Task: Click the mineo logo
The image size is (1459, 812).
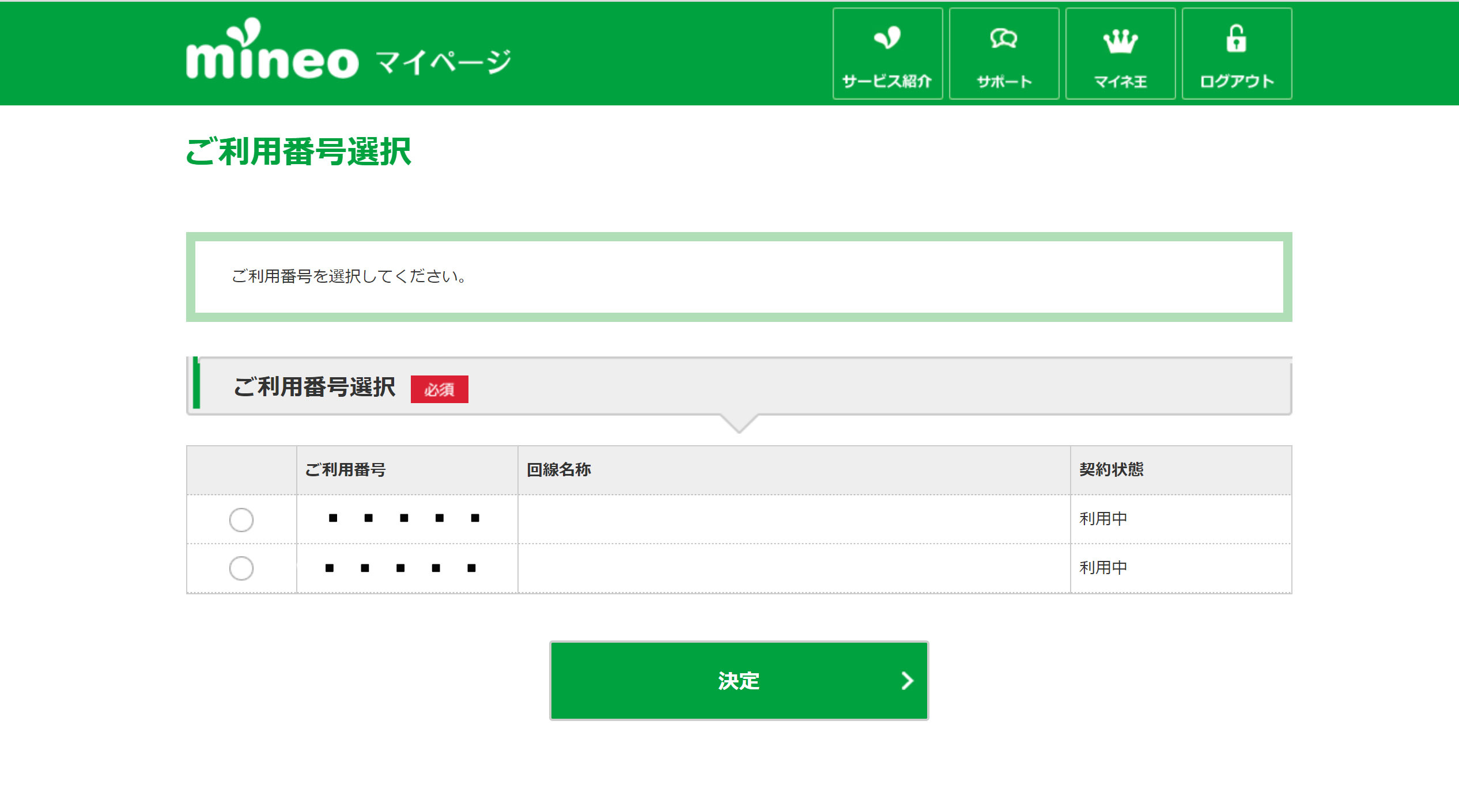Action: (x=272, y=52)
